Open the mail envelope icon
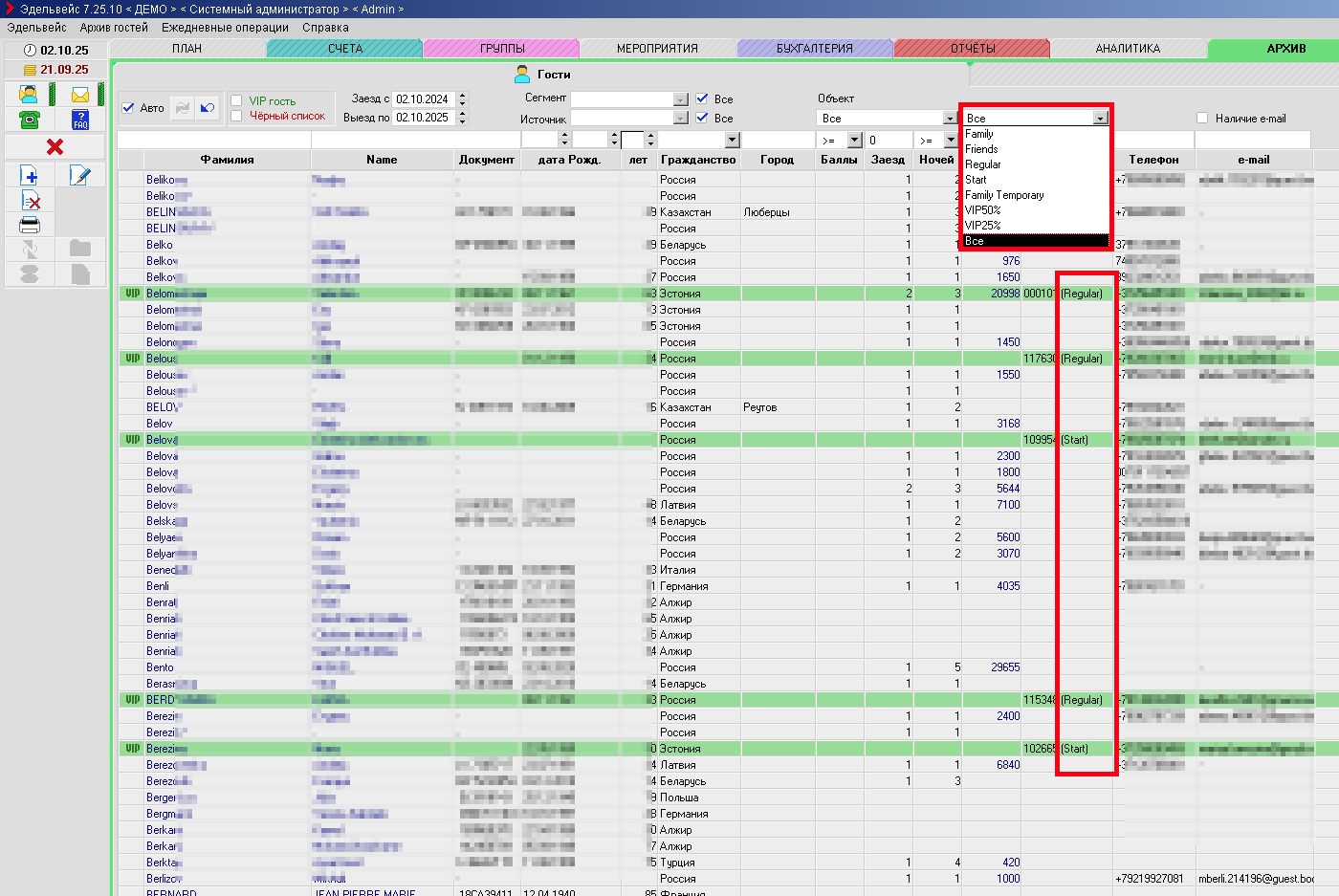Viewport: 1339px width, 896px height. pyautogui.click(x=80, y=95)
